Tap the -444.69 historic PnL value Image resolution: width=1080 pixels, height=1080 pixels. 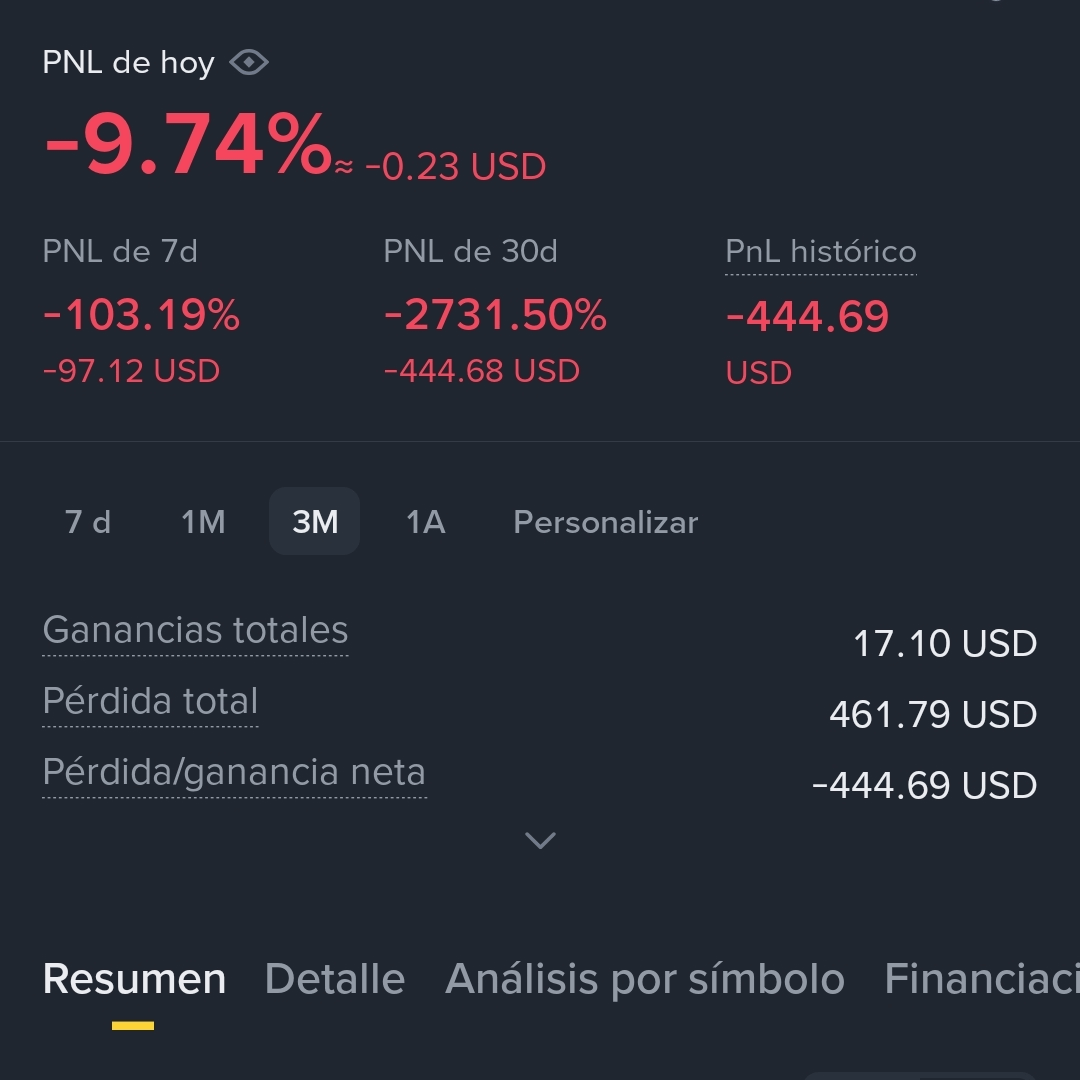(x=807, y=317)
